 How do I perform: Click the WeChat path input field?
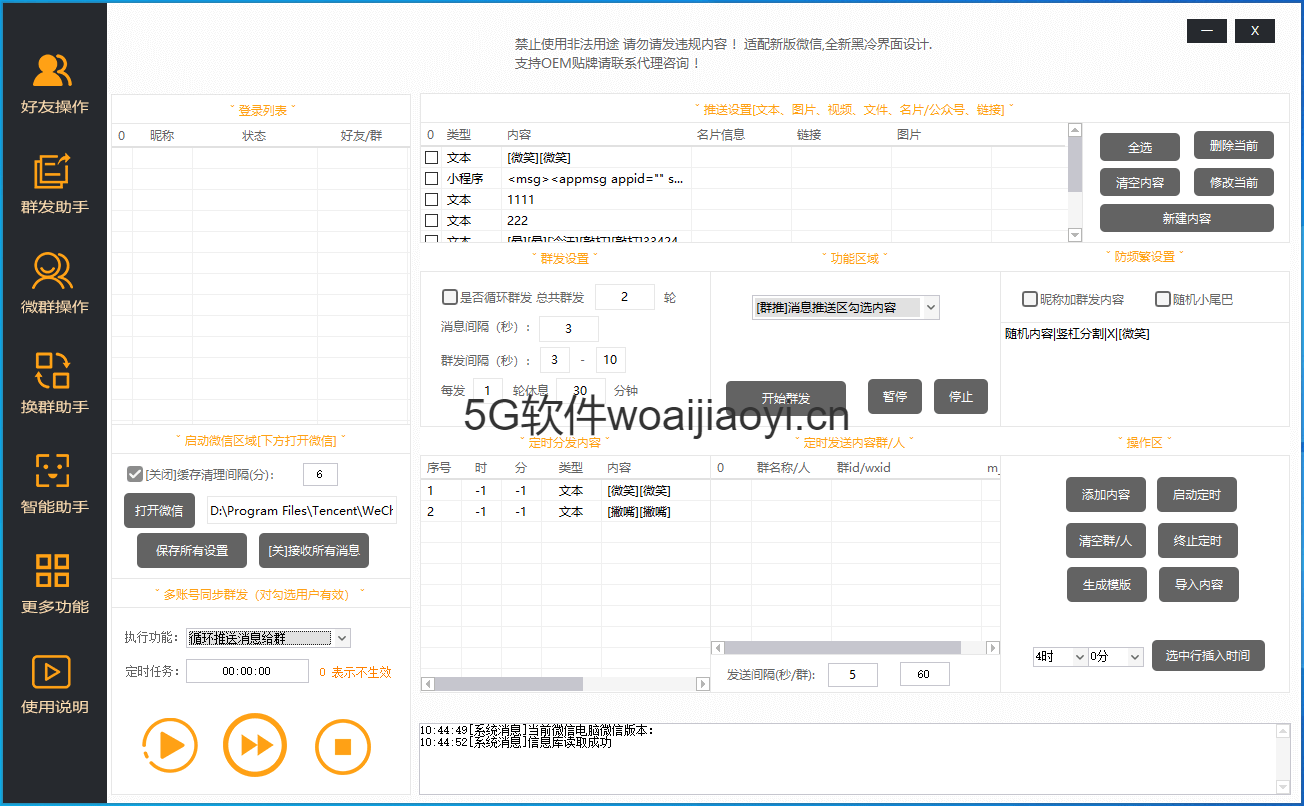[302, 510]
